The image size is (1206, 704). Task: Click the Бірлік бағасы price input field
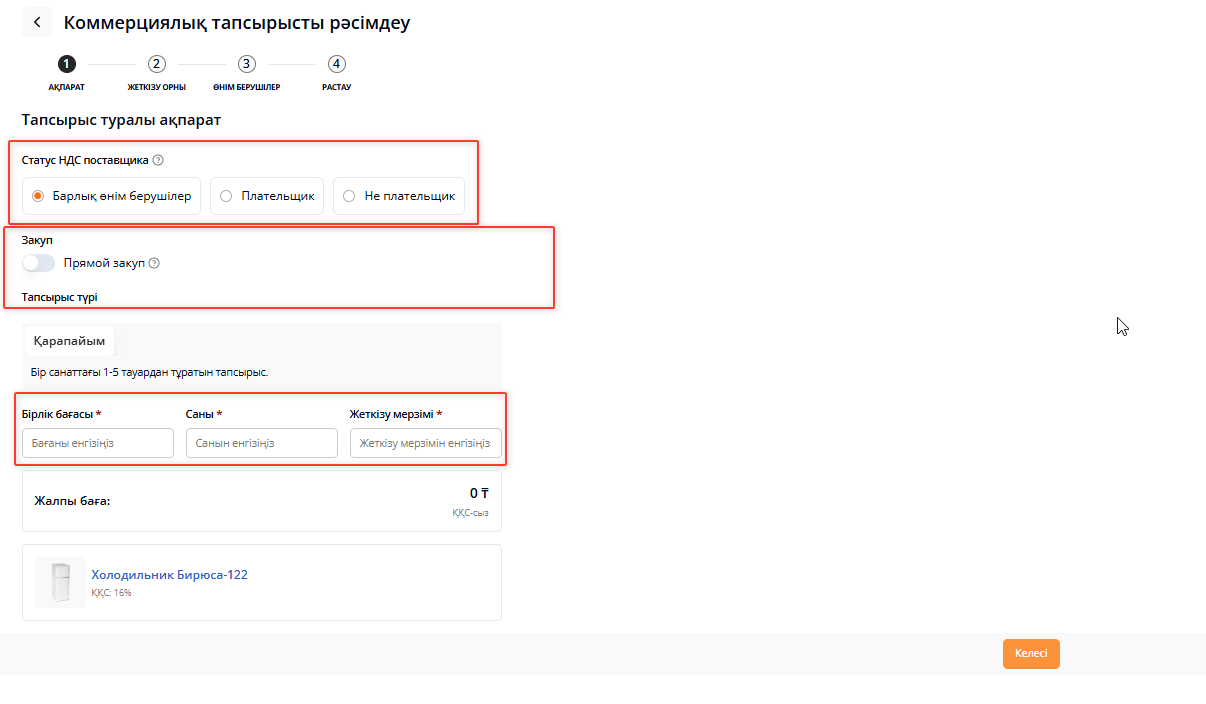tap(98, 443)
